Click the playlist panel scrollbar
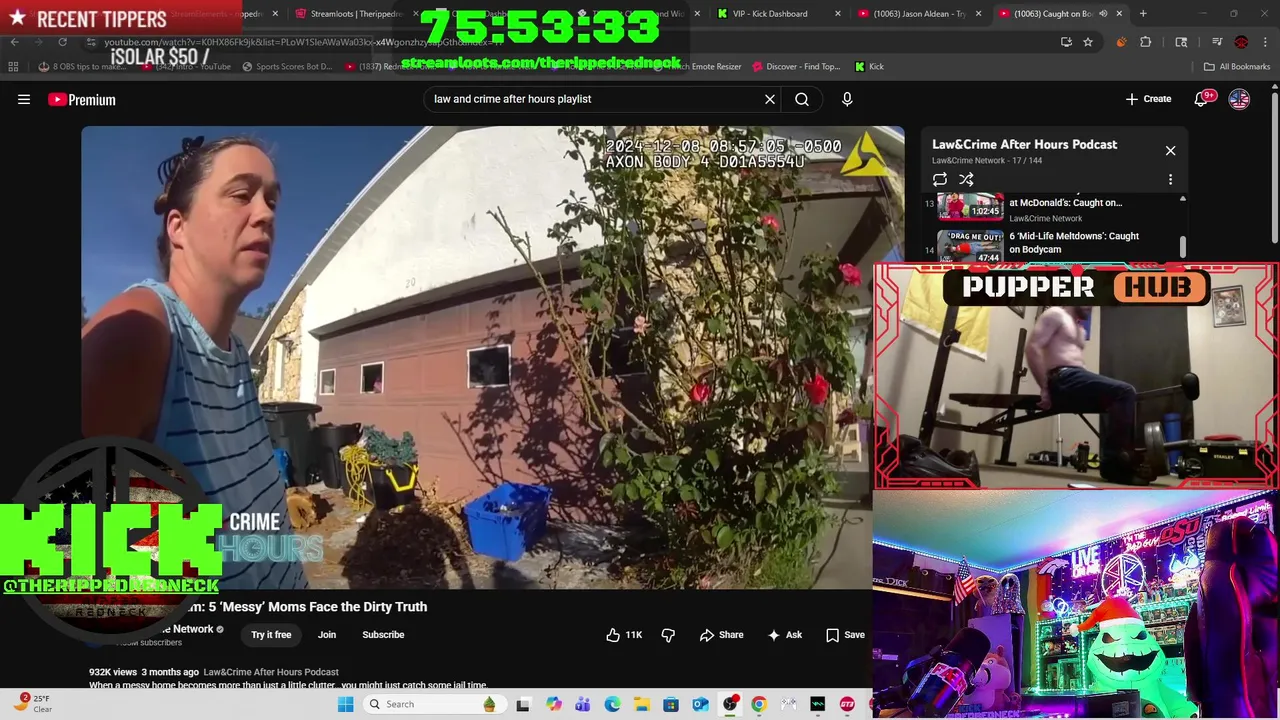 1183,246
